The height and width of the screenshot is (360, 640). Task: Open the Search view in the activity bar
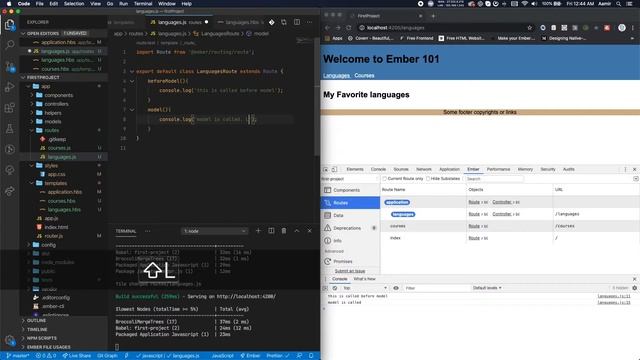(x=9, y=44)
